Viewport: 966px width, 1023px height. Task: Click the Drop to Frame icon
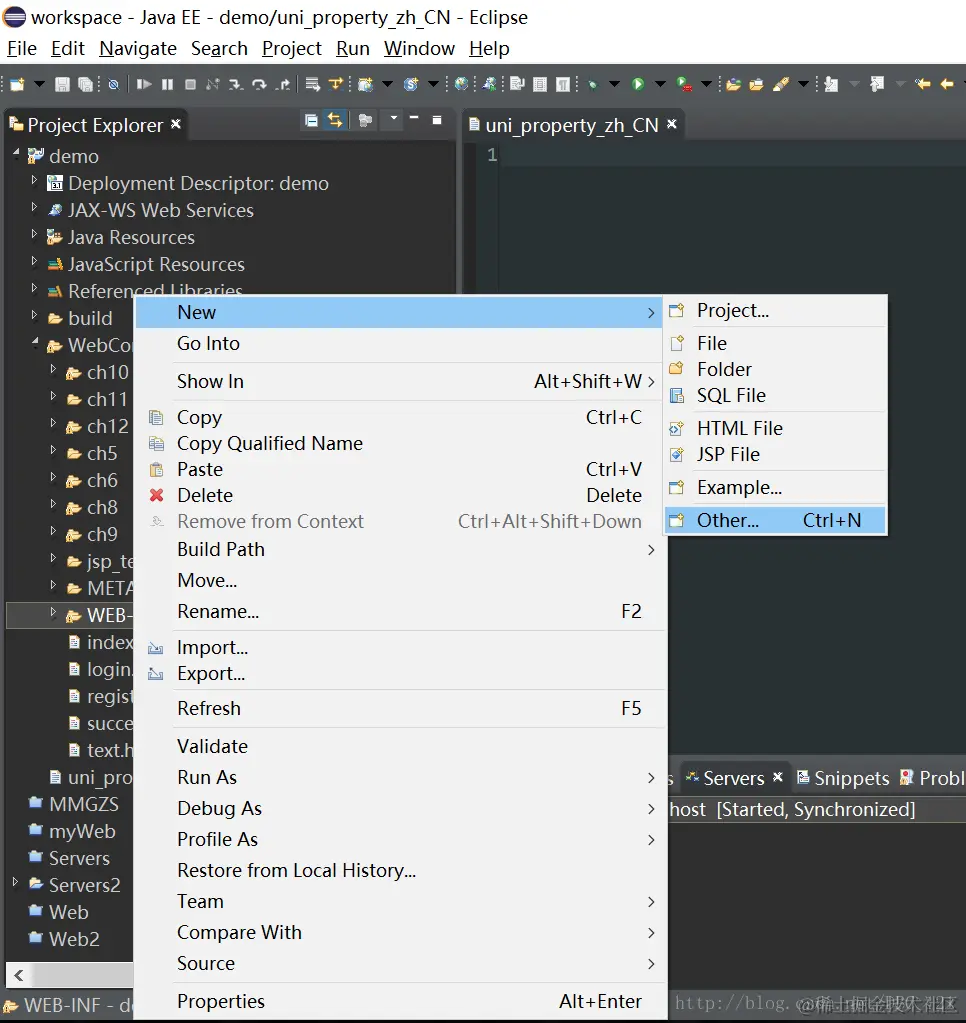tap(312, 84)
